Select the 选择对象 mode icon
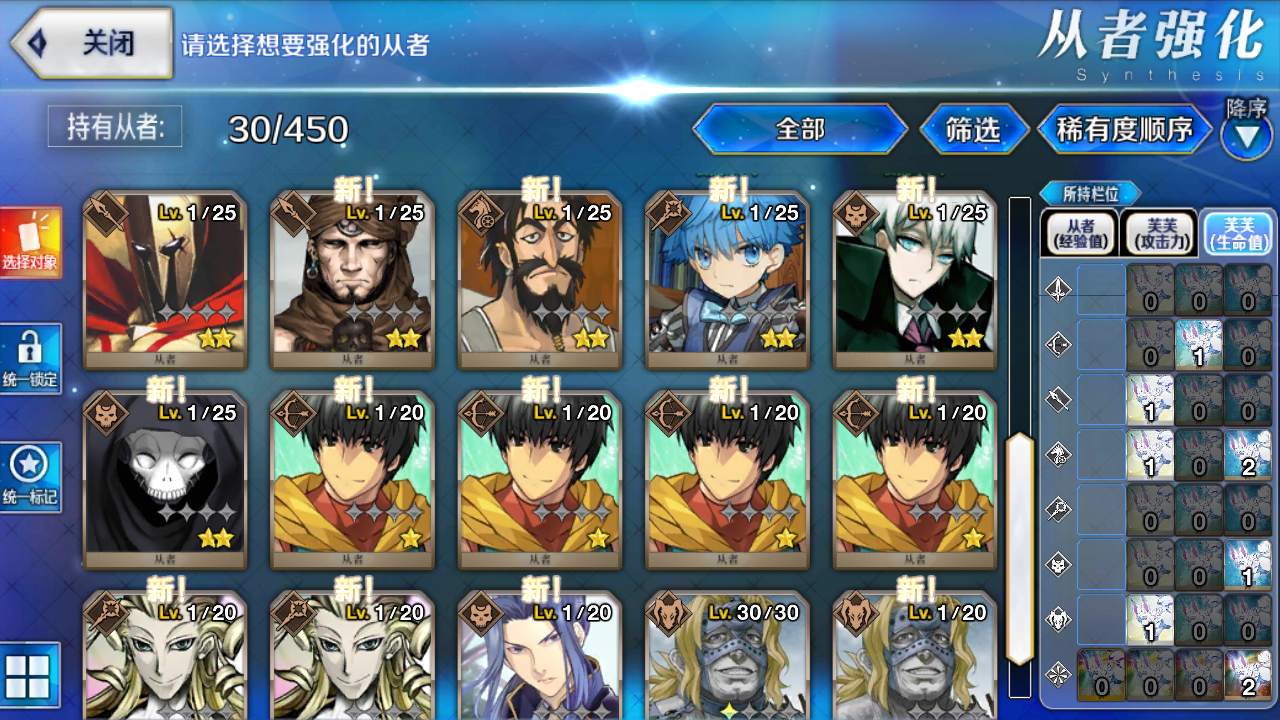 [x=30, y=243]
